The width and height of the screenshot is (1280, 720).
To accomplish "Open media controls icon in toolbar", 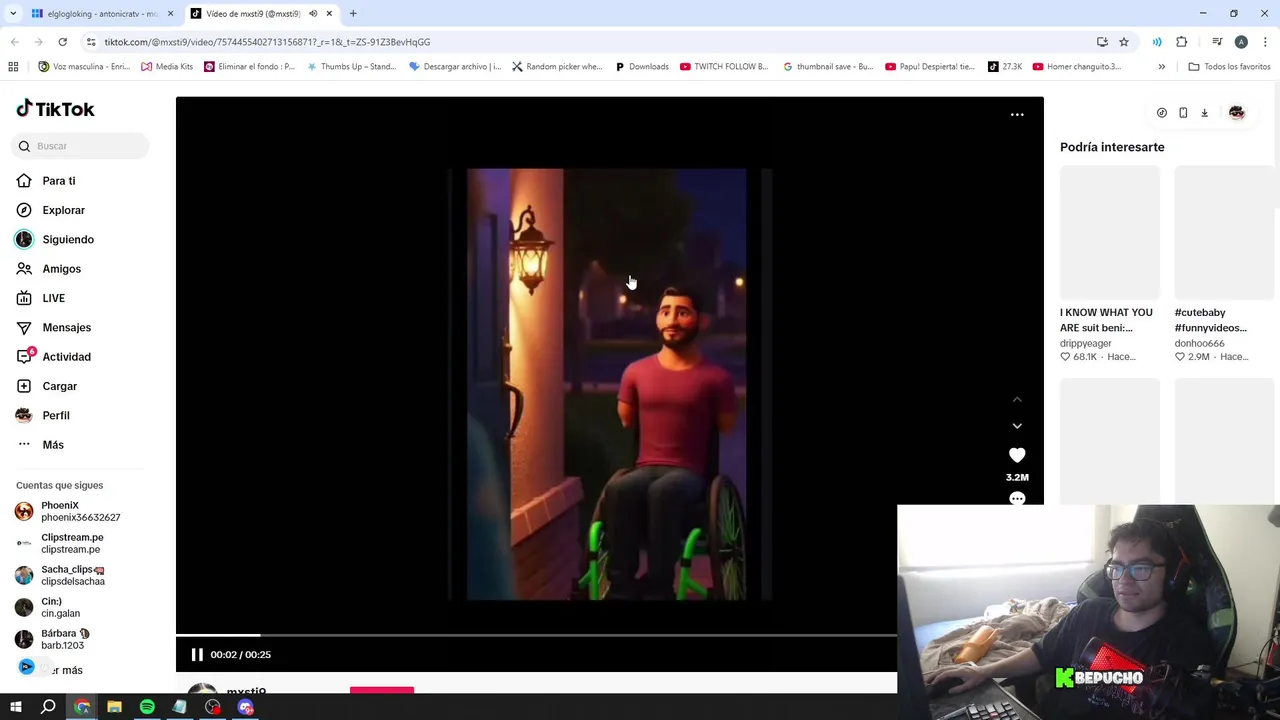I will 1217,42.
